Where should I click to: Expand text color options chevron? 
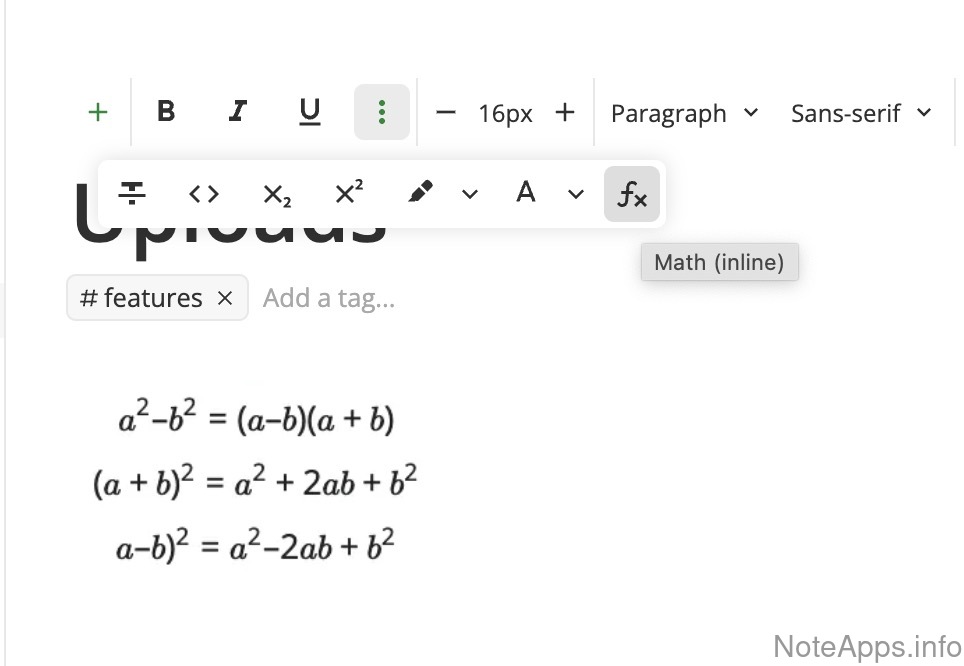pyautogui.click(x=575, y=194)
